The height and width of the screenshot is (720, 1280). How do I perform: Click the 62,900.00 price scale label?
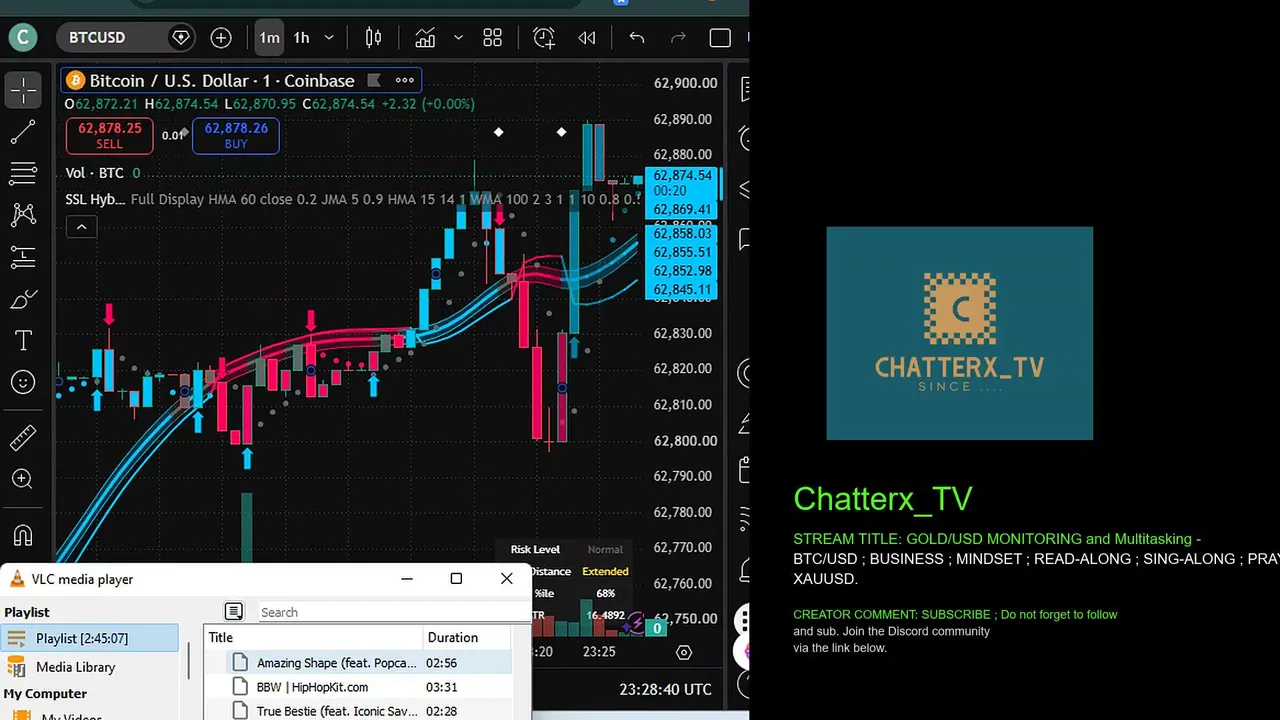[x=685, y=83]
